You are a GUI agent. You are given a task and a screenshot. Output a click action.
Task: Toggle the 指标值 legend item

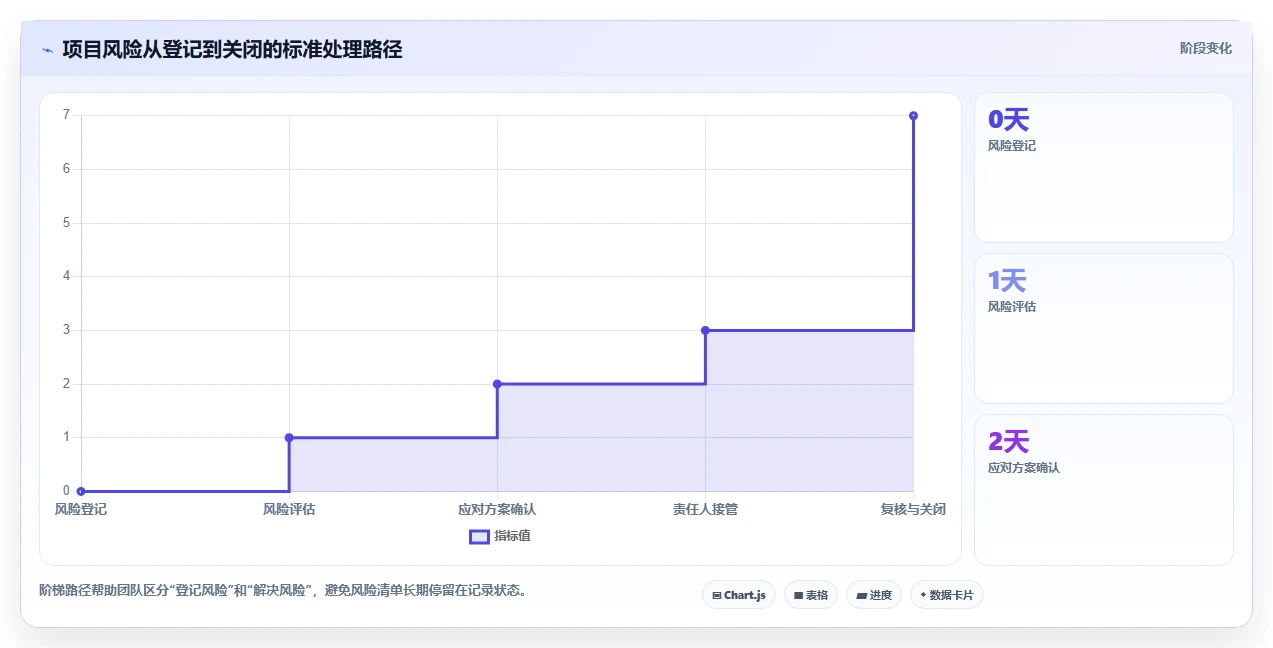click(500, 536)
